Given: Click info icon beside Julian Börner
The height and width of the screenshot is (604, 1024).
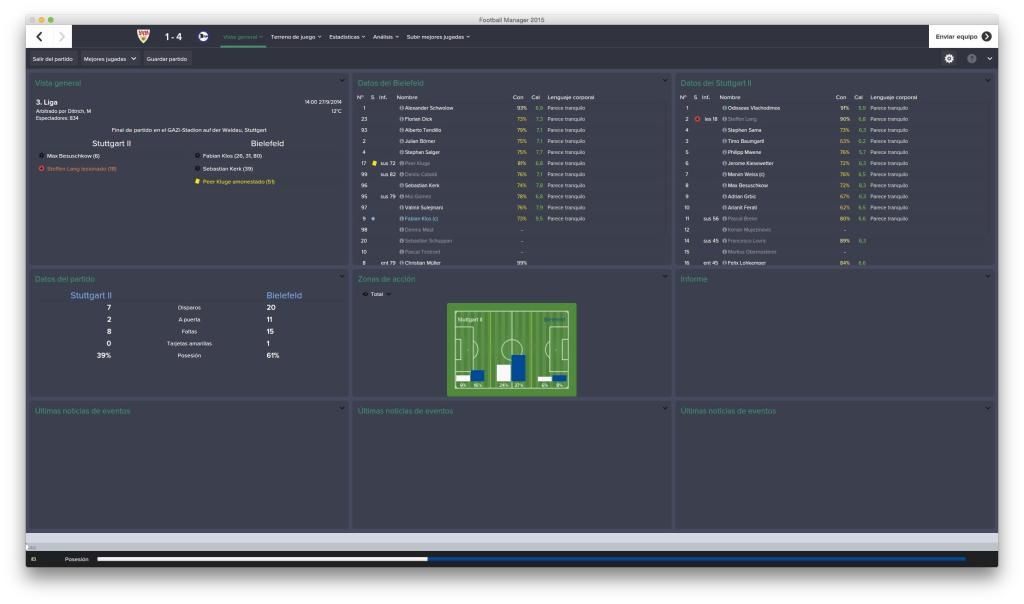Looking at the screenshot, I should (x=402, y=141).
